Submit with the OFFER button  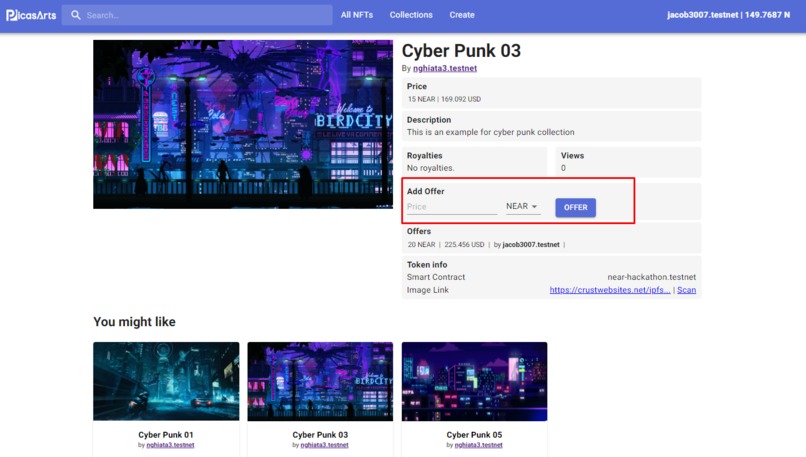pos(575,207)
